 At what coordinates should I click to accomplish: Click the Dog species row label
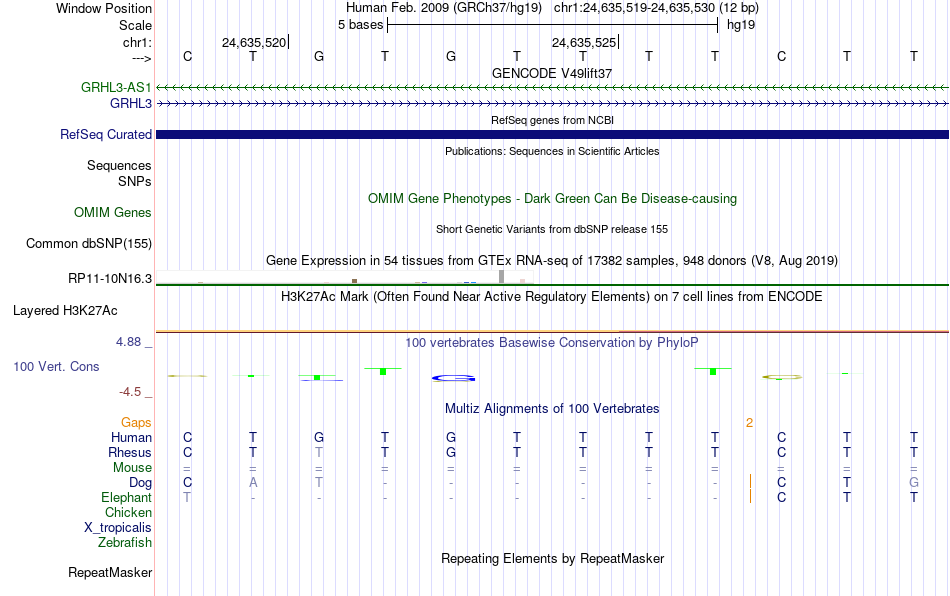(140, 483)
